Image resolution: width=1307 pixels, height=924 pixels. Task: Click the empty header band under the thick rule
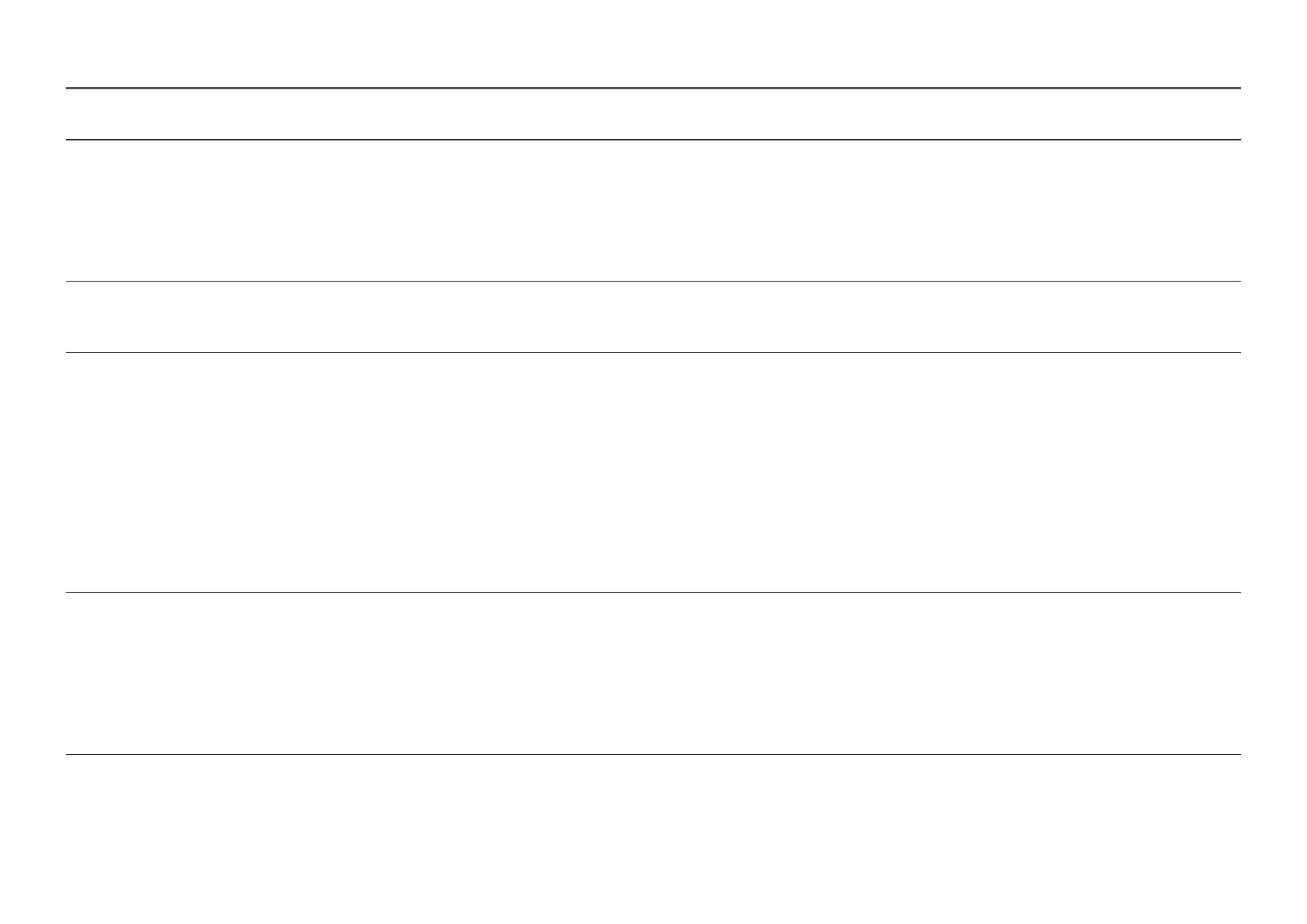tap(653, 114)
